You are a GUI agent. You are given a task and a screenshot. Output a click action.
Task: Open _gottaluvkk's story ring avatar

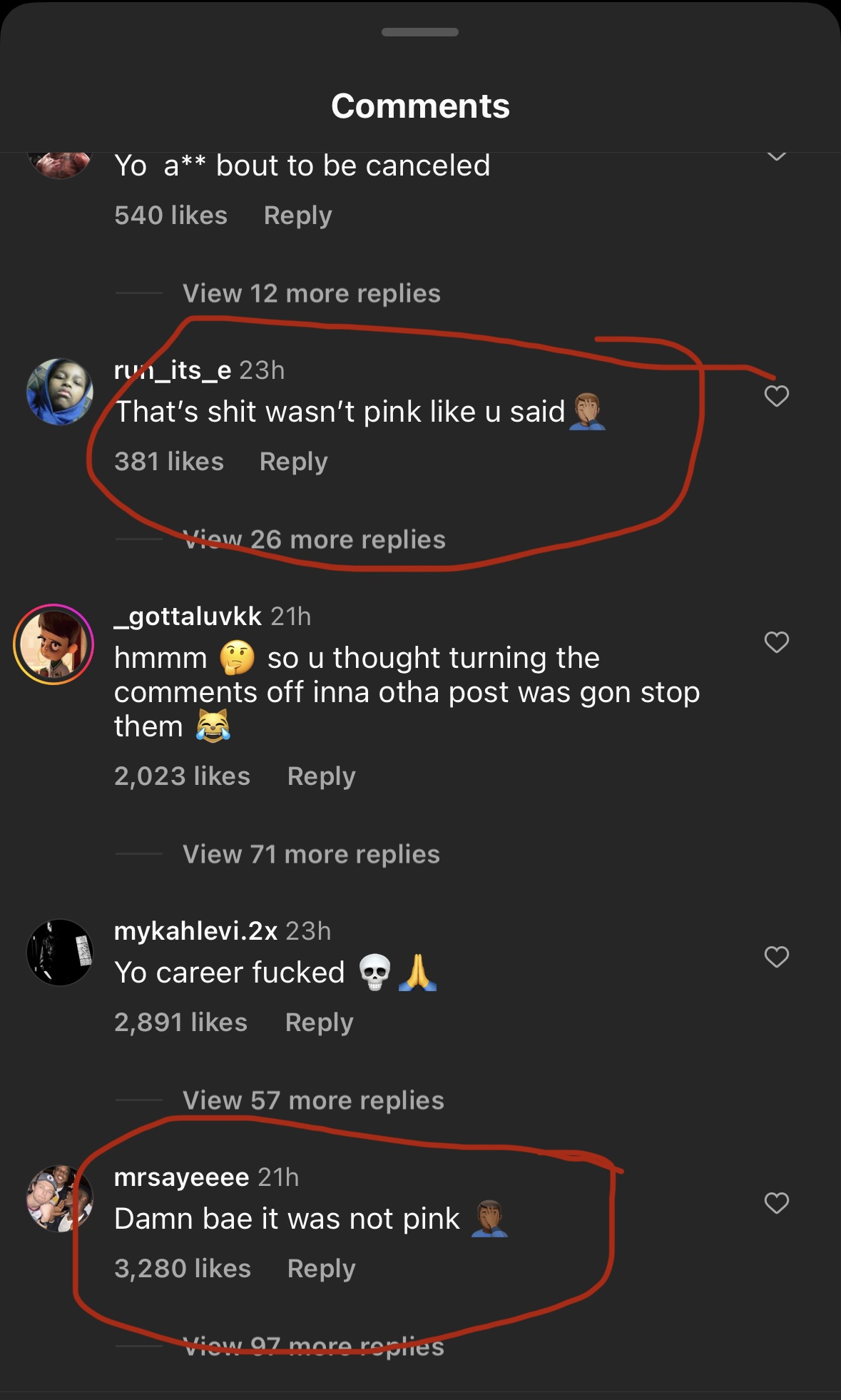[53, 644]
